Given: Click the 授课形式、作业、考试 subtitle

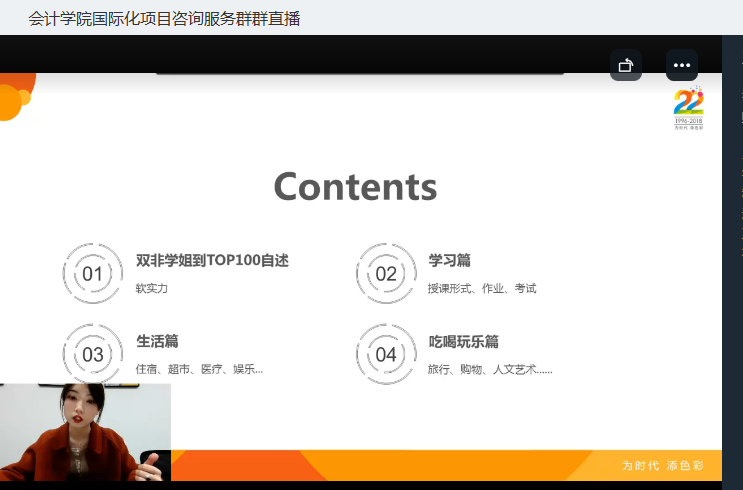Looking at the screenshot, I should [x=482, y=288].
